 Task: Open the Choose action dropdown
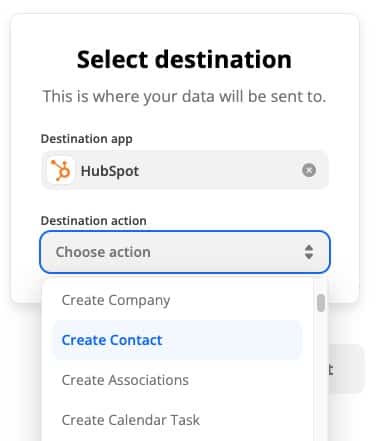pyautogui.click(x=185, y=252)
